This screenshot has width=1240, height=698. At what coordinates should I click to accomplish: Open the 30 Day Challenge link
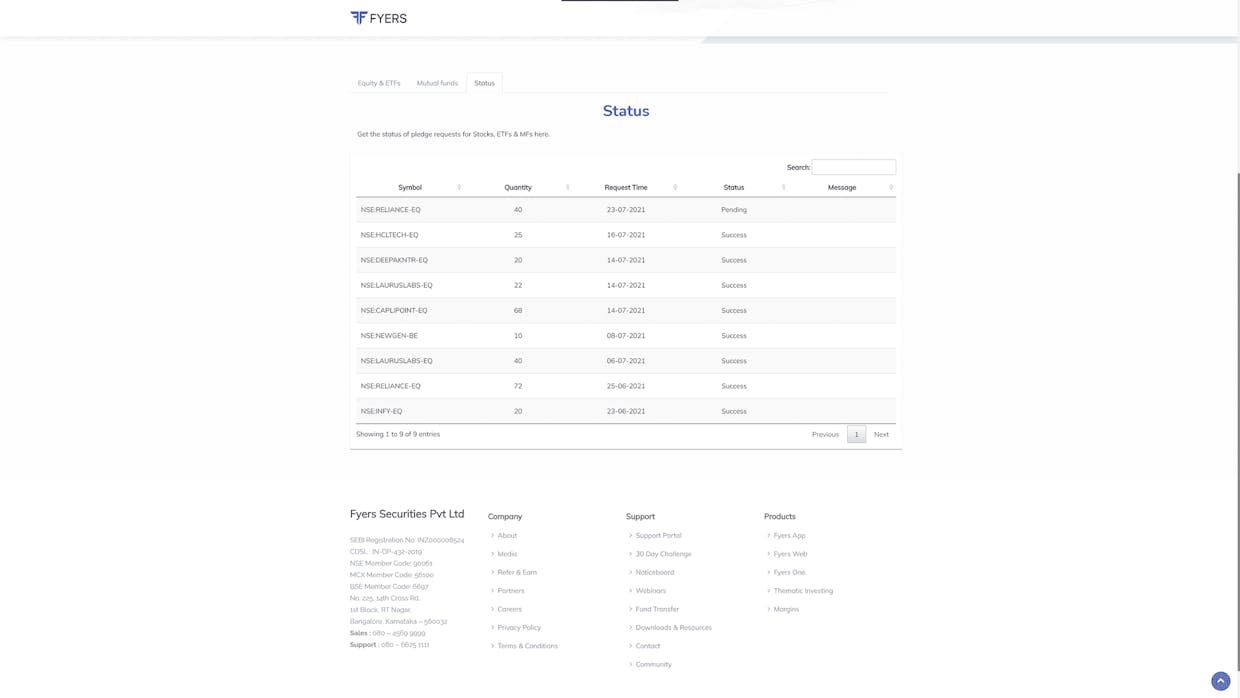tap(663, 554)
